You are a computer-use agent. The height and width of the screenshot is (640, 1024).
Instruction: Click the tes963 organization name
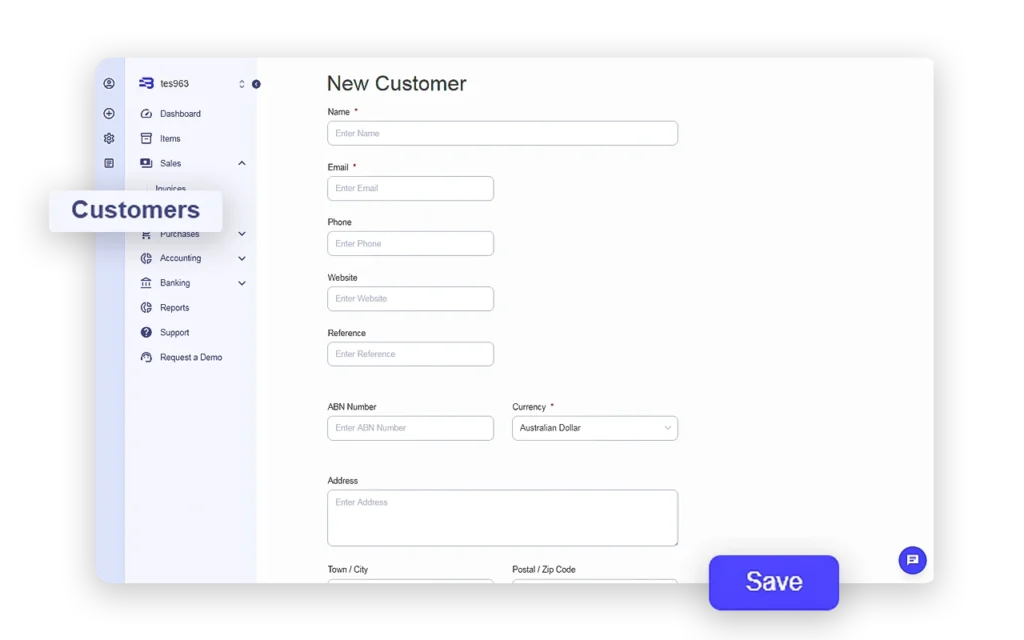(x=174, y=84)
